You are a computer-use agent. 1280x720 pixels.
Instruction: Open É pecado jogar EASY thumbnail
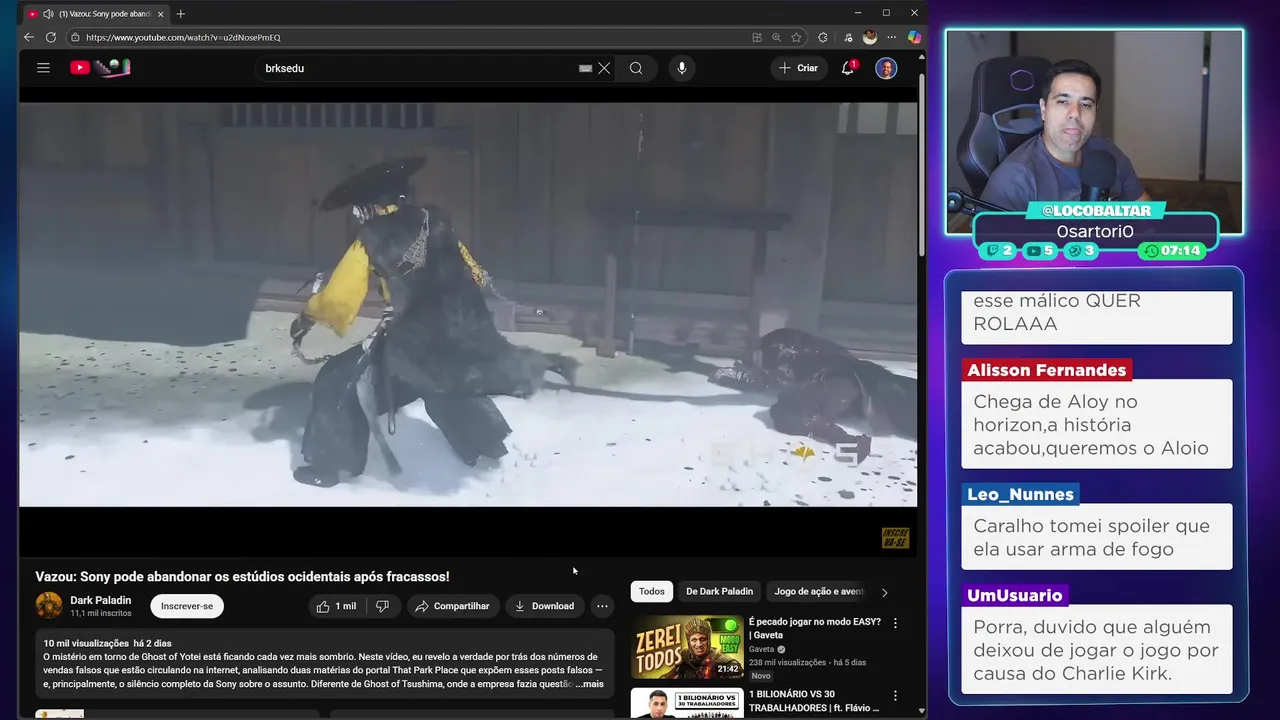coord(687,647)
